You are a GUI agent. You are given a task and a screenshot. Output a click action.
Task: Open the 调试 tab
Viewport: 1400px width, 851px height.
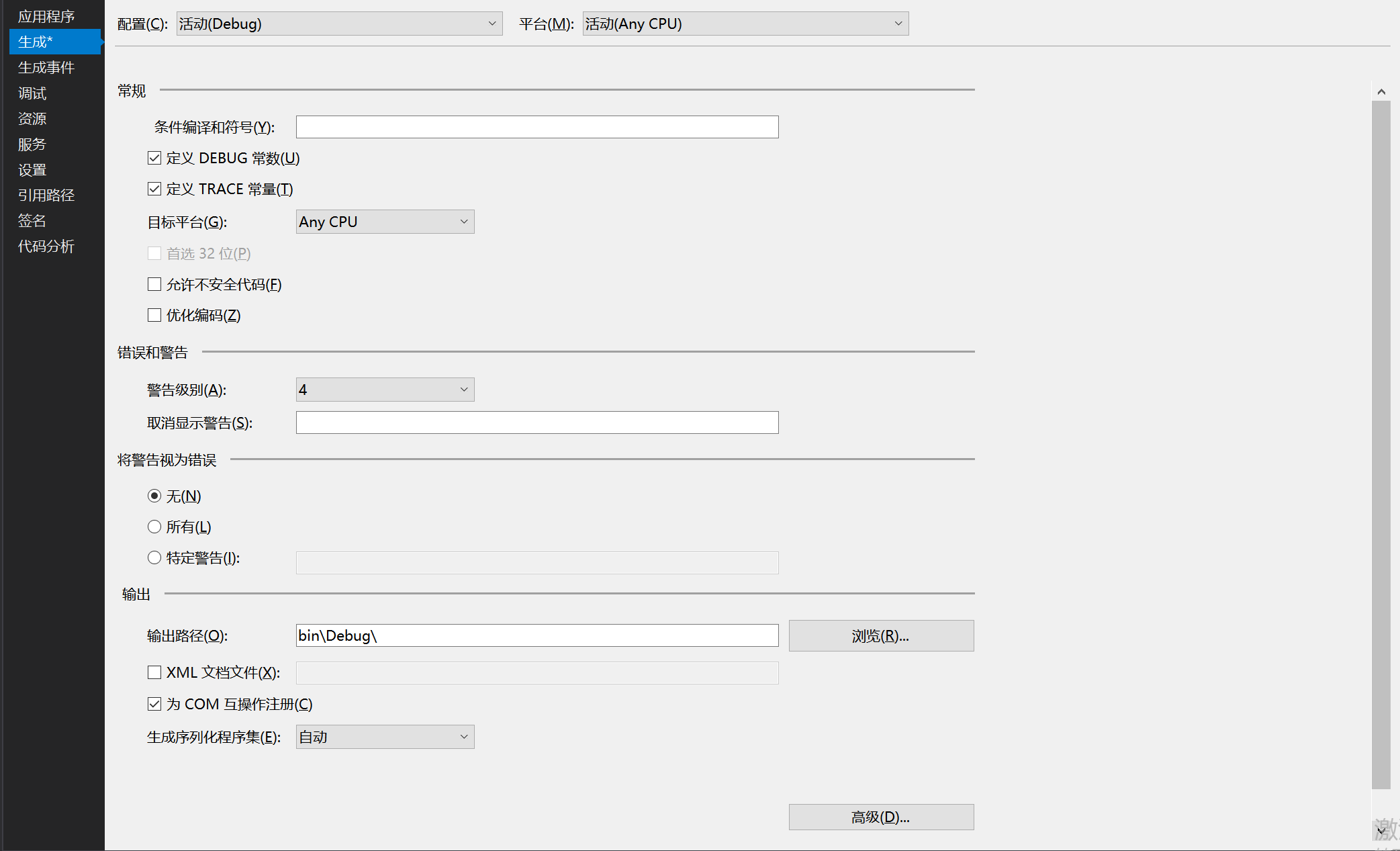point(32,93)
